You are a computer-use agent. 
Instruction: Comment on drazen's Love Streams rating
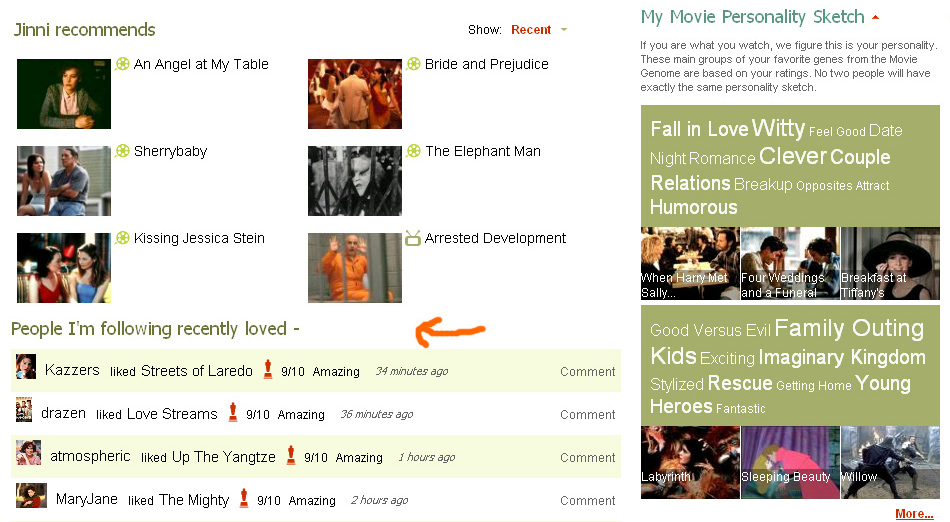point(587,414)
